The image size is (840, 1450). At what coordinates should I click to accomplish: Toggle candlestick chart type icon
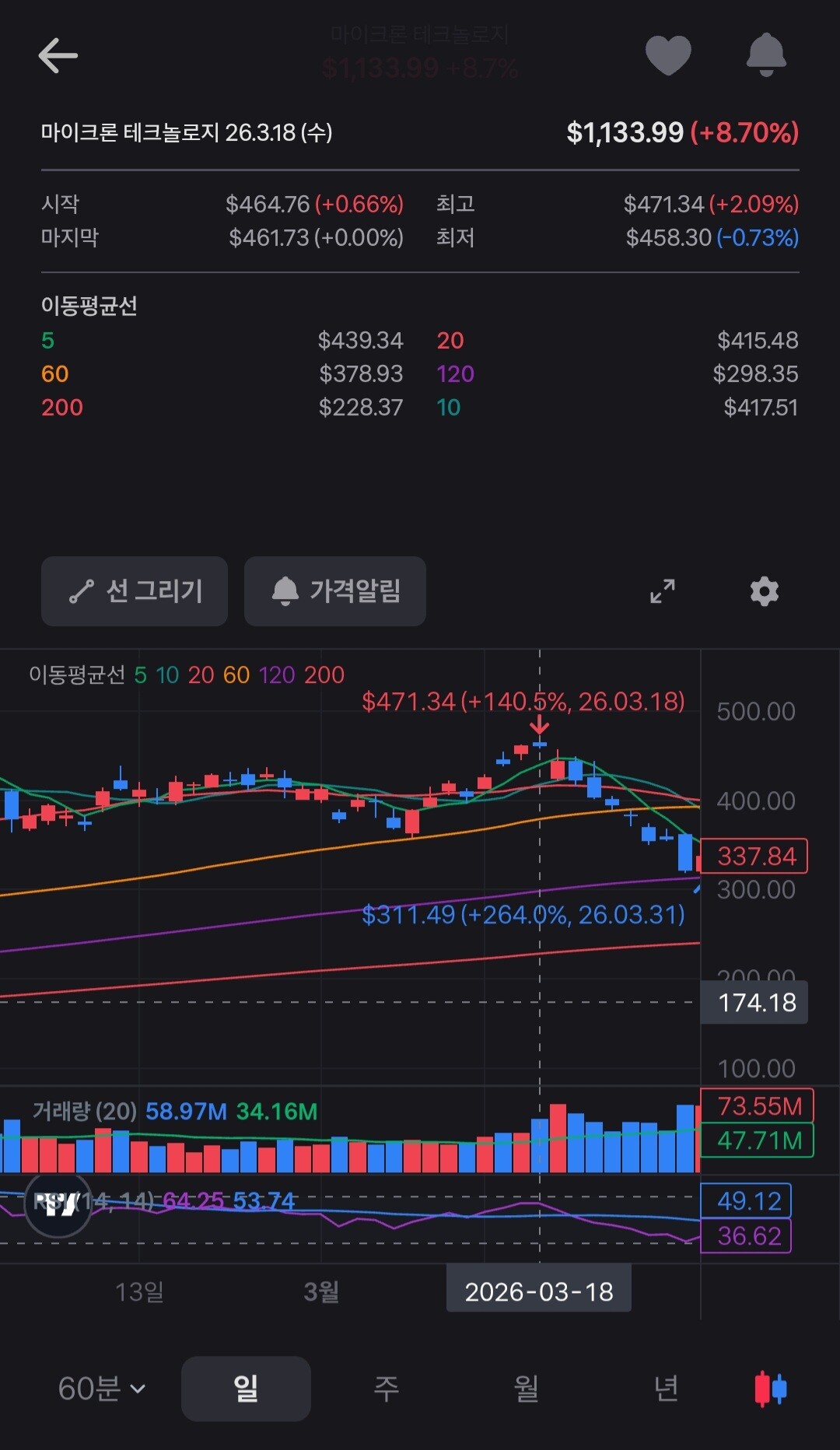pyautogui.click(x=771, y=1389)
